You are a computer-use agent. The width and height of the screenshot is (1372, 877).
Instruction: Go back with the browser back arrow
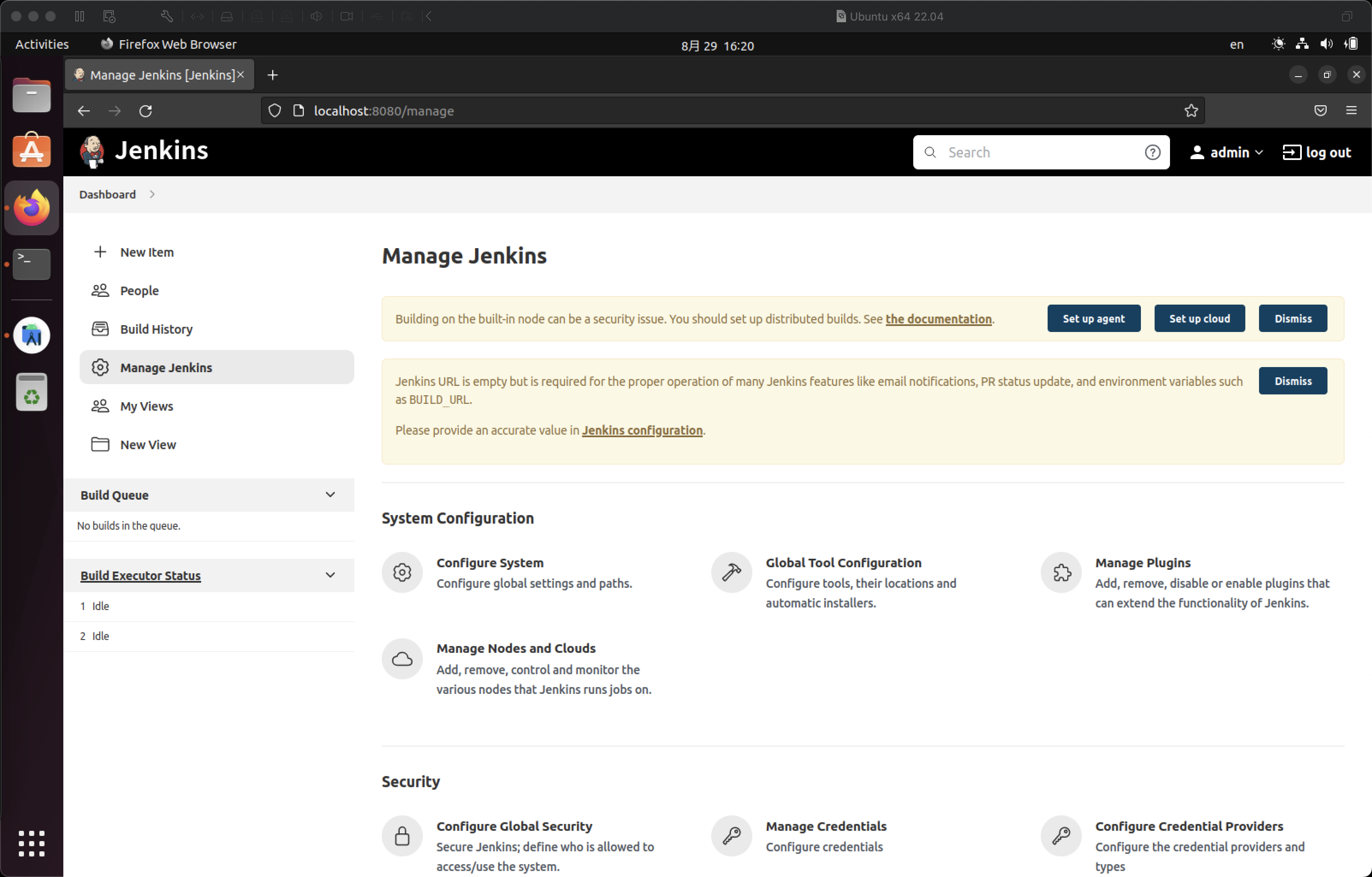point(84,110)
